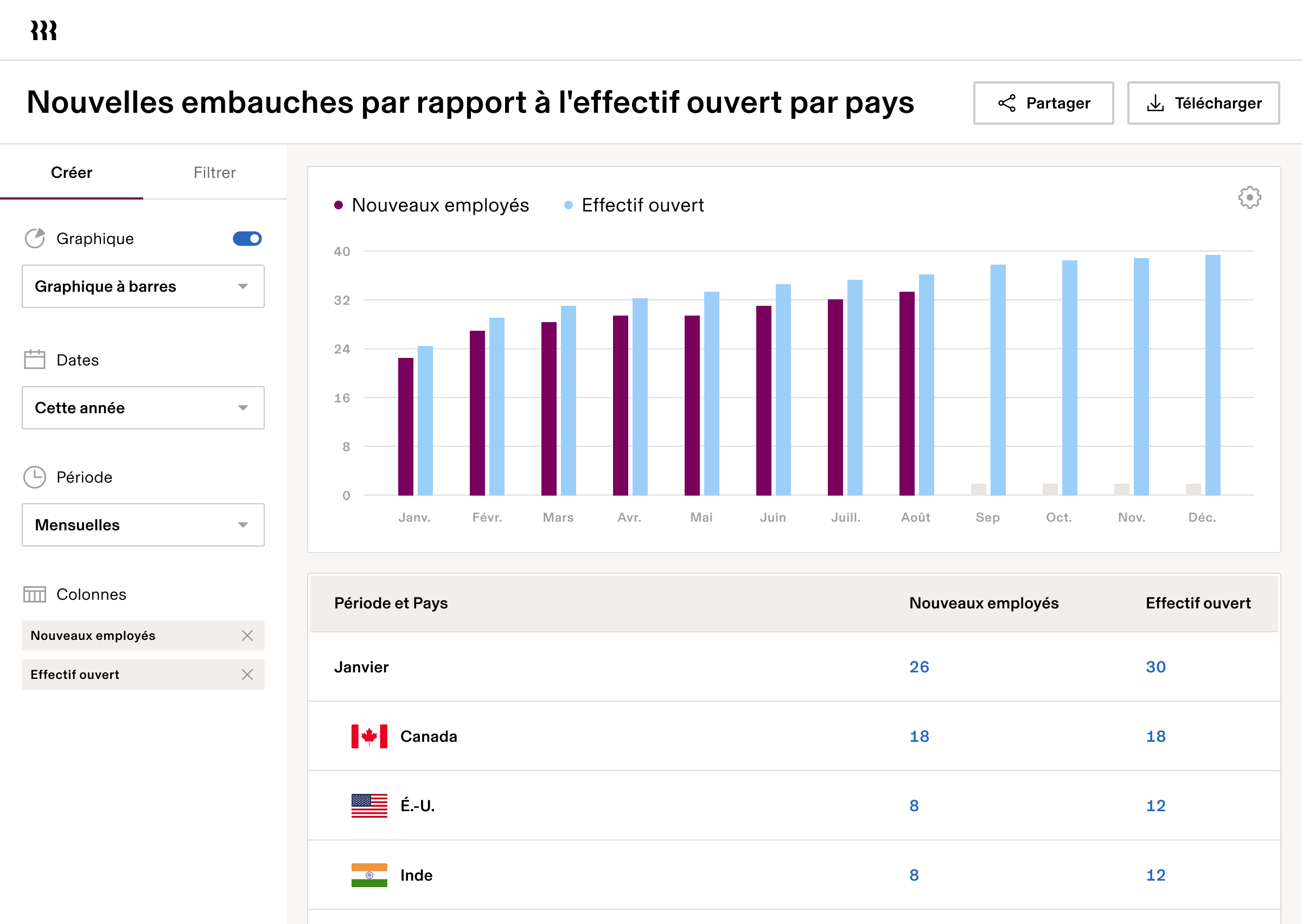Open the Graphique à barres dropdown
This screenshot has height=924, width=1302.
point(143,286)
